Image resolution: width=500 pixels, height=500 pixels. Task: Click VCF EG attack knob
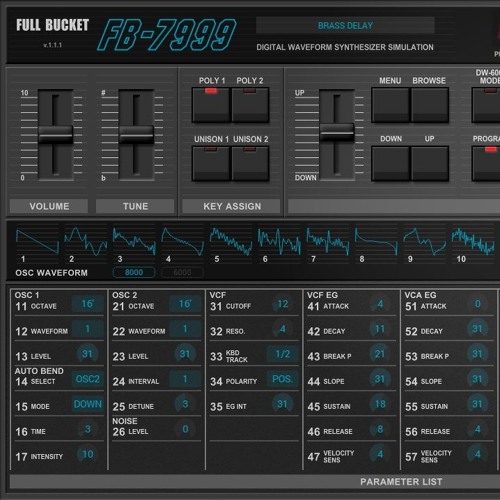point(380,304)
